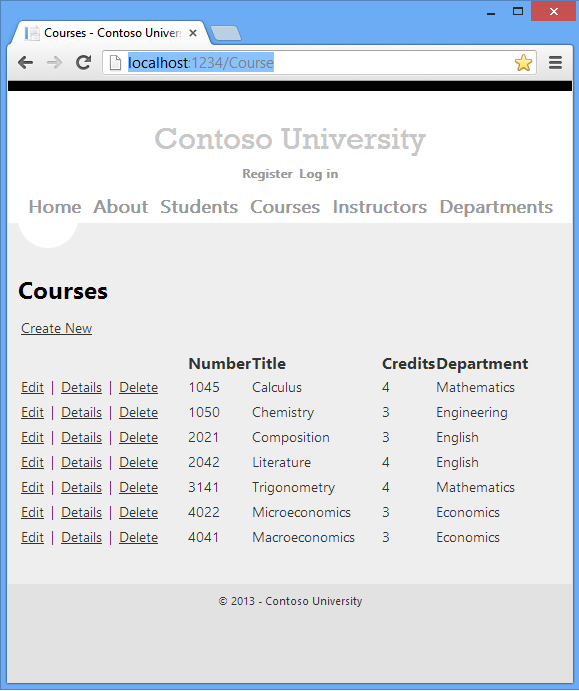The height and width of the screenshot is (691, 579).
Task: Edit the Literature course
Action: [x=33, y=463]
